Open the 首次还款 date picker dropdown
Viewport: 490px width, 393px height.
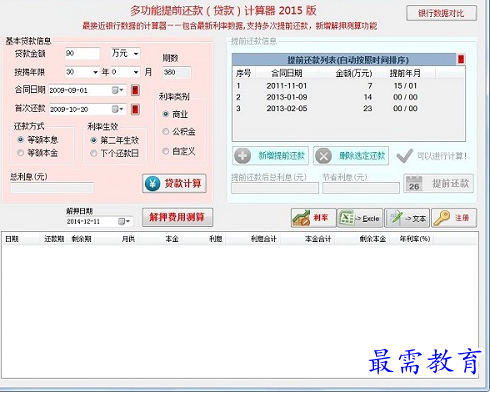[x=118, y=109]
